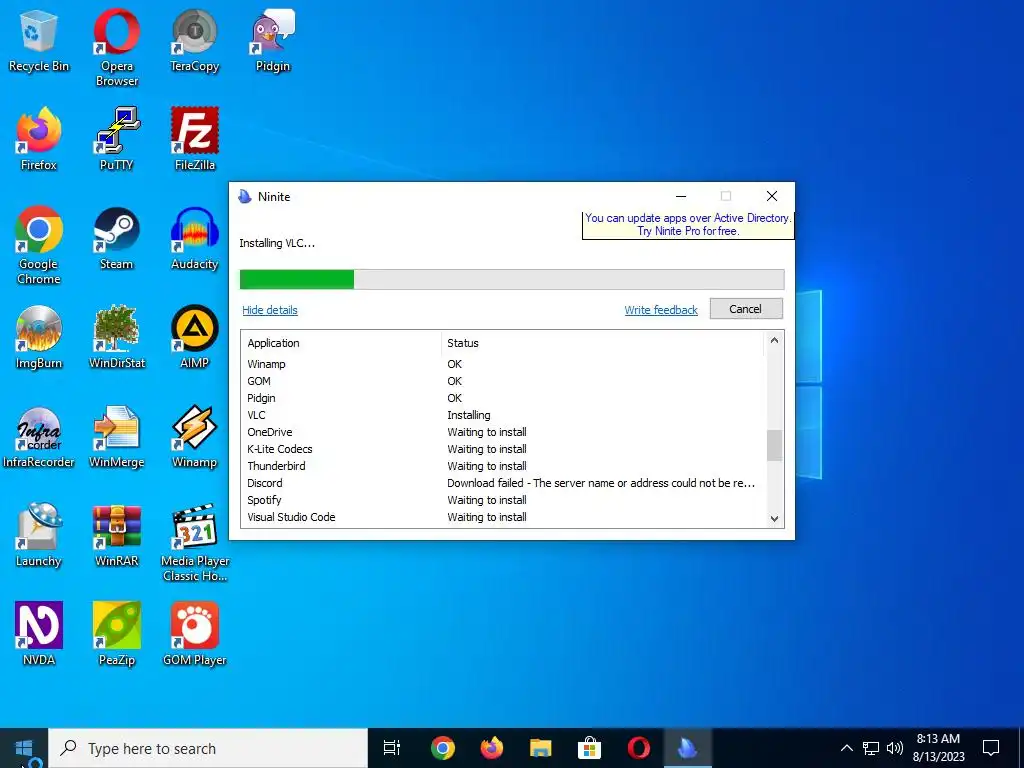The image size is (1024, 768).
Task: Select the GOM row in the list
Action: [503, 381]
